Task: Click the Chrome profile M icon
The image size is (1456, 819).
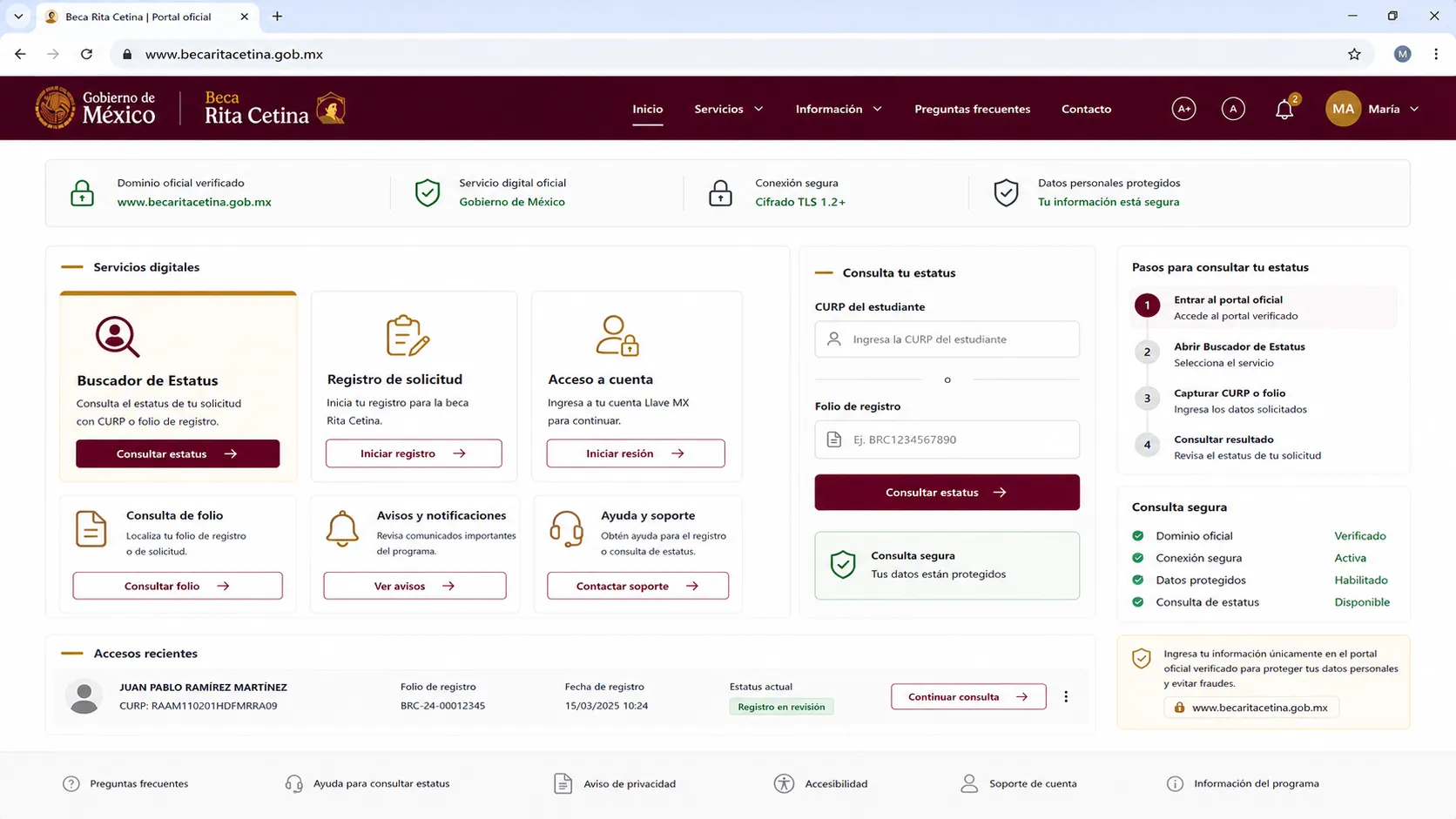Action: 1402,54
